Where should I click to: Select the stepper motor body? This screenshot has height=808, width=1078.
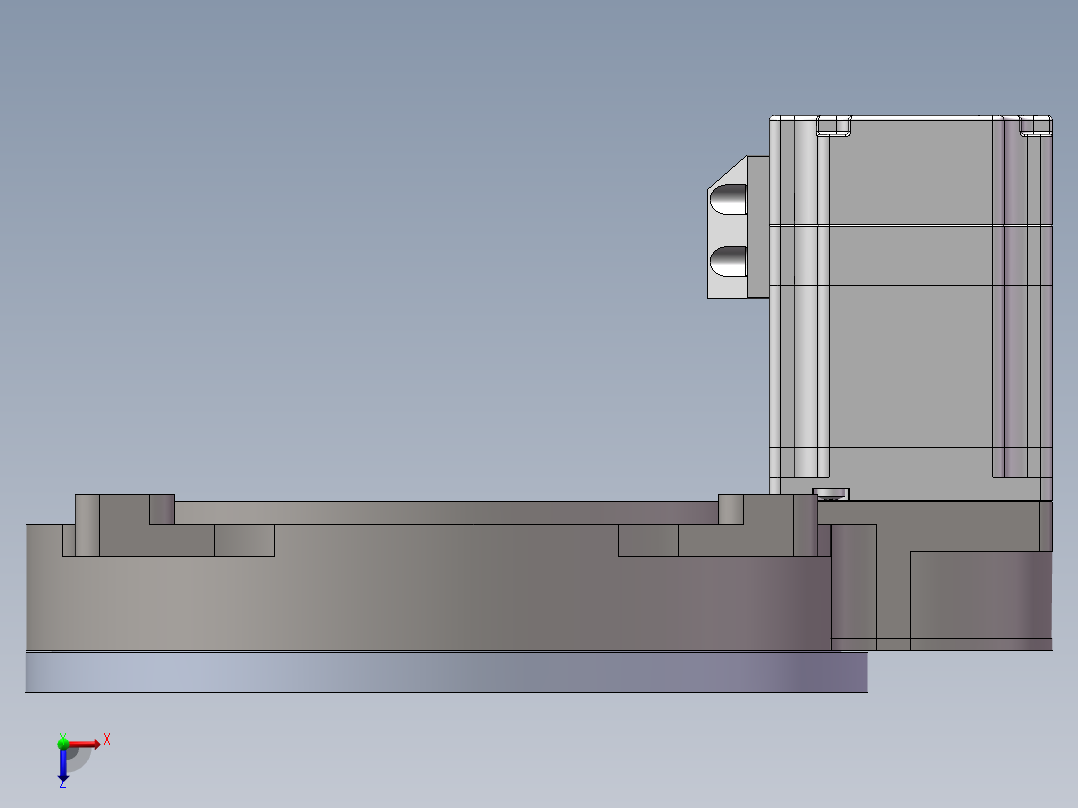(911, 307)
